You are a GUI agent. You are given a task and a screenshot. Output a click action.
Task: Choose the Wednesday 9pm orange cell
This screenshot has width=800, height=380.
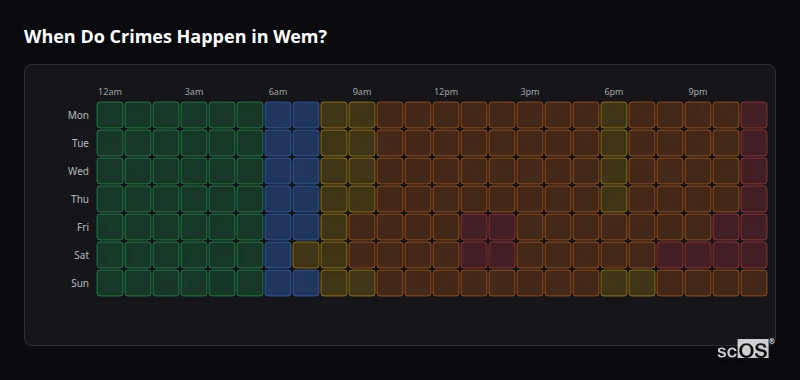pyautogui.click(x=698, y=171)
